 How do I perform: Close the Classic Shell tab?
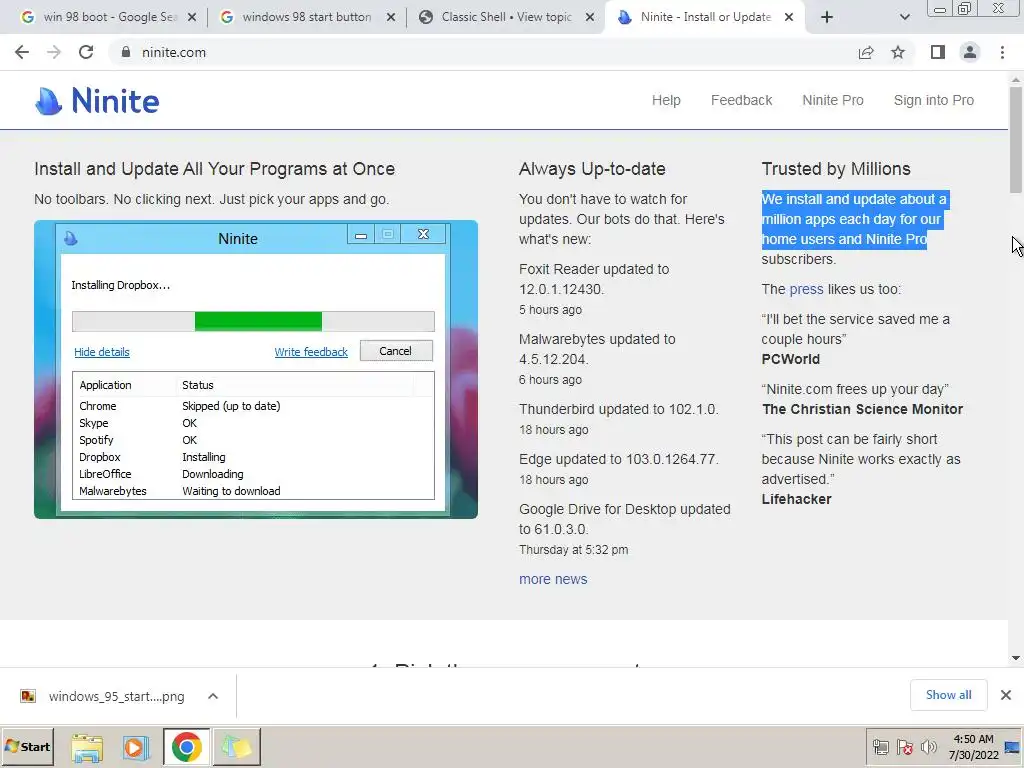click(590, 17)
